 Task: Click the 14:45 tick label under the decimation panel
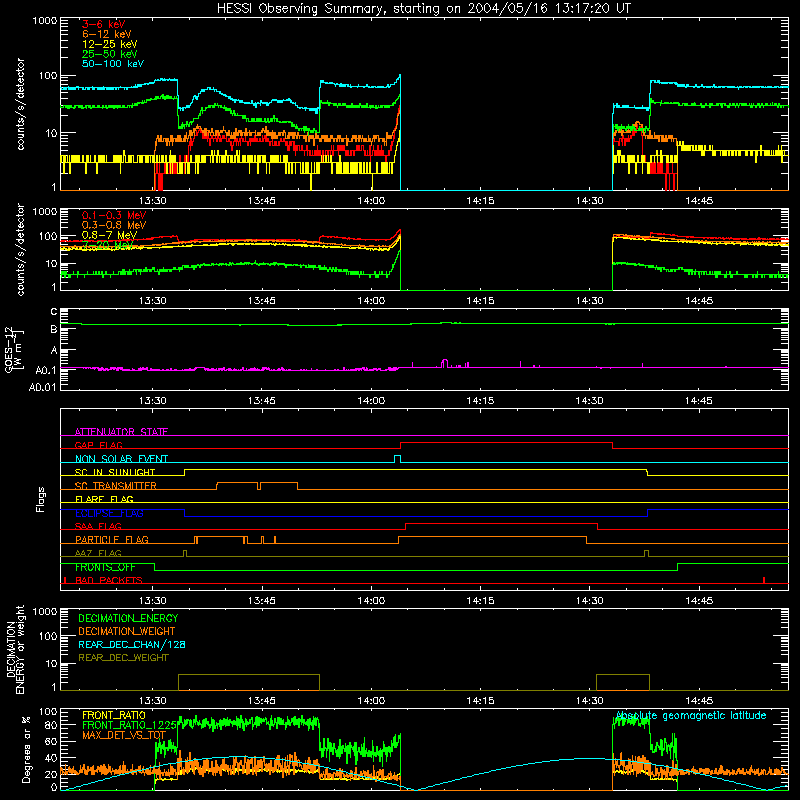698,701
